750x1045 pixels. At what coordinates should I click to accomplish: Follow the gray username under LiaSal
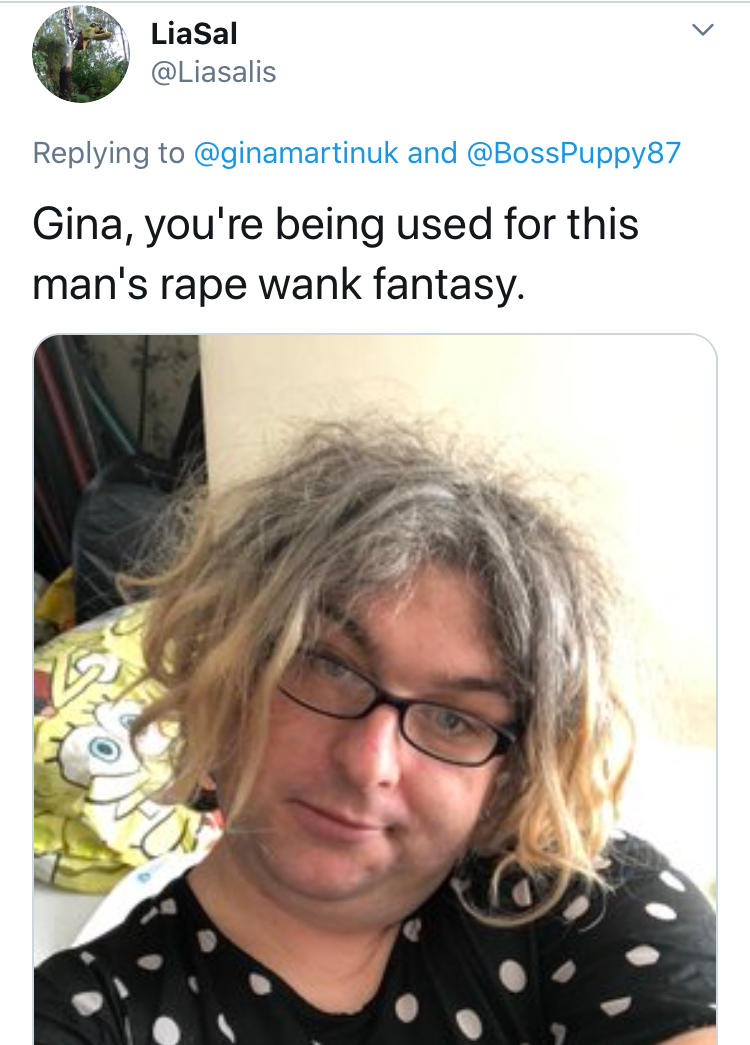pos(213,72)
